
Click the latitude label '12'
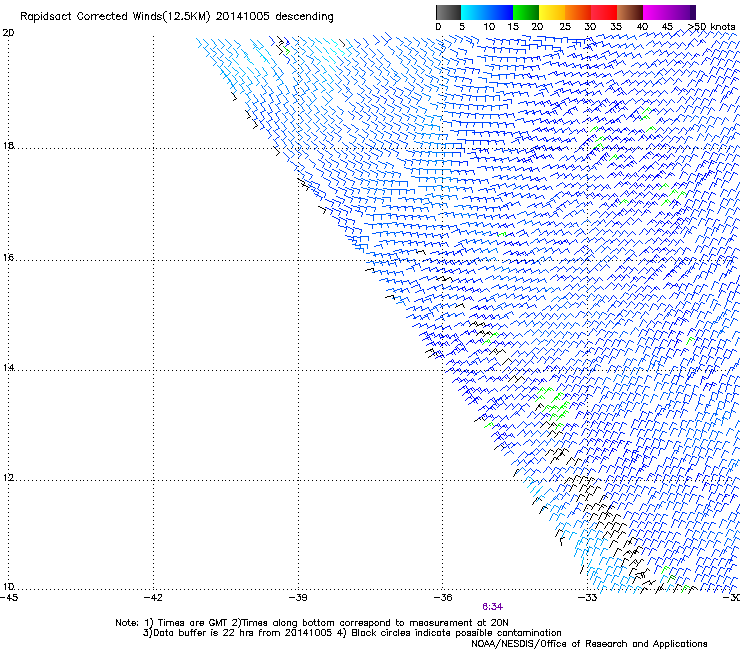8,478
